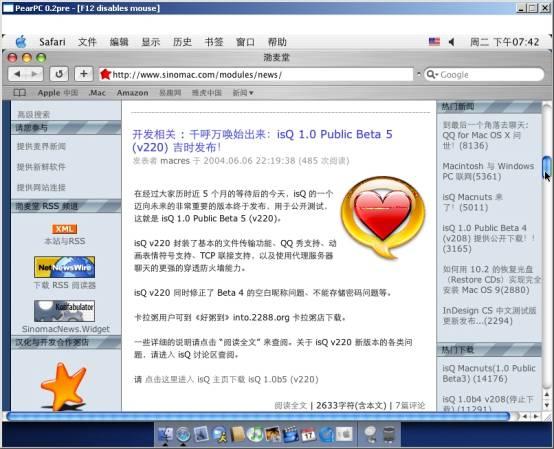Open the 文件 menu
The image size is (554, 449).
(x=87, y=42)
